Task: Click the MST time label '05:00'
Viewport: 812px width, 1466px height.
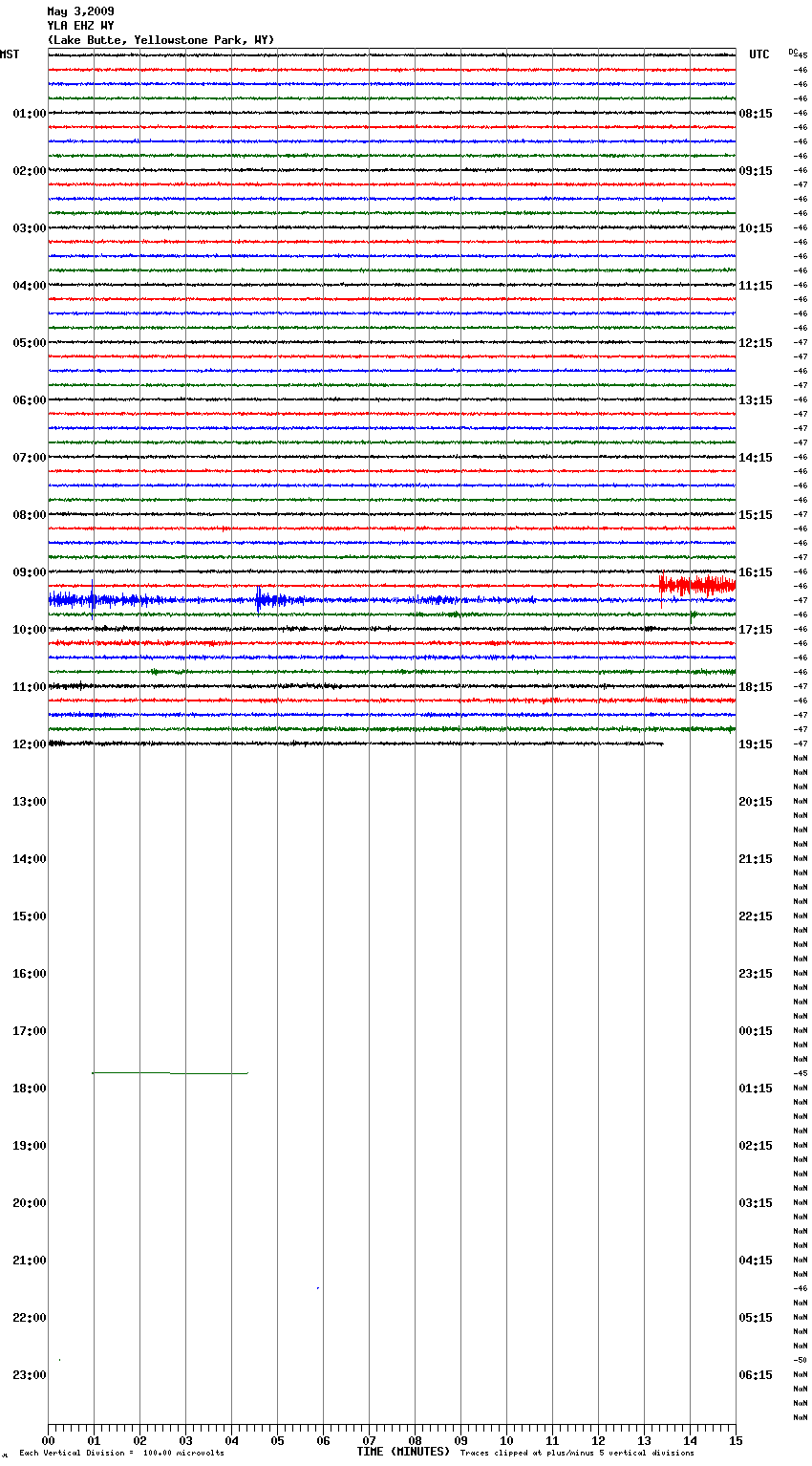Action: pos(30,343)
